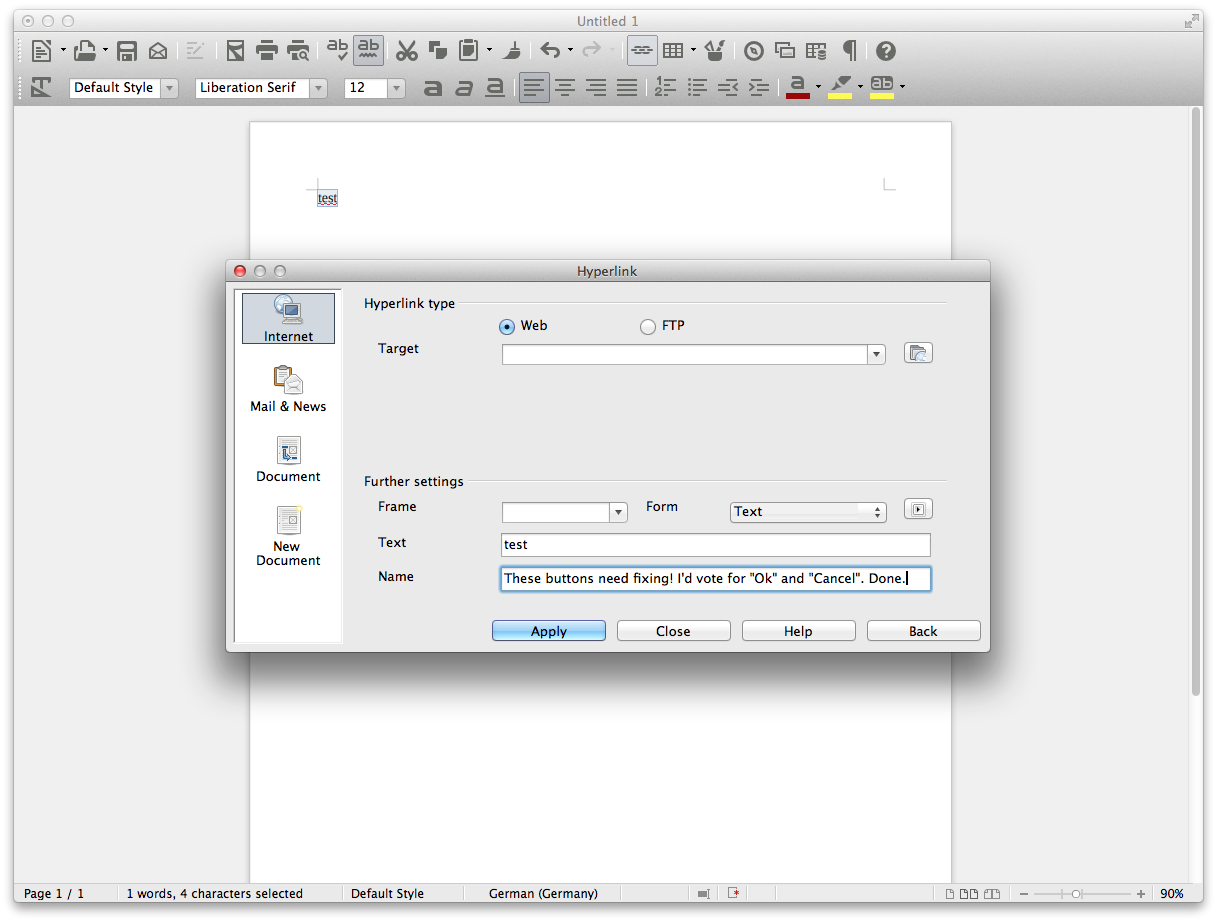Viewport: 1217px width, 922px height.
Task: Click the browse target icon beside Target field
Action: pos(918,353)
